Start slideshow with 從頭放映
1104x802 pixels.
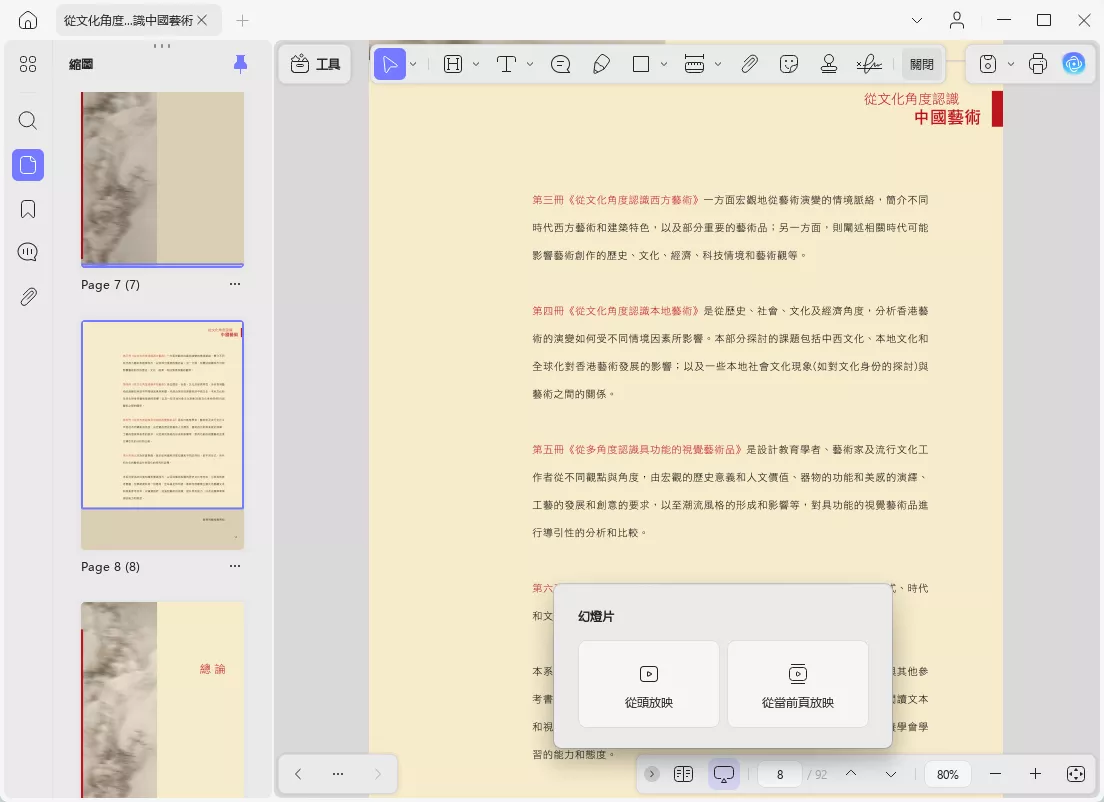(x=648, y=684)
